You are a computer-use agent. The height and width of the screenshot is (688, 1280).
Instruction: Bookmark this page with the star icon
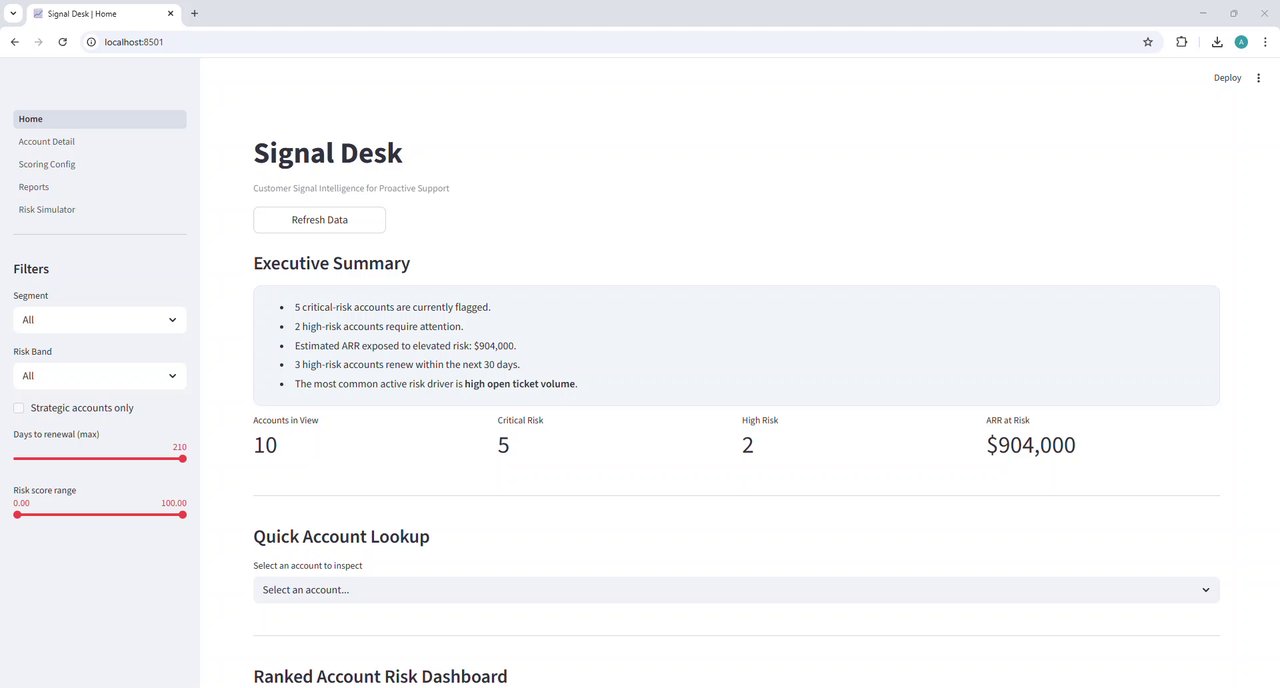[x=1148, y=42]
